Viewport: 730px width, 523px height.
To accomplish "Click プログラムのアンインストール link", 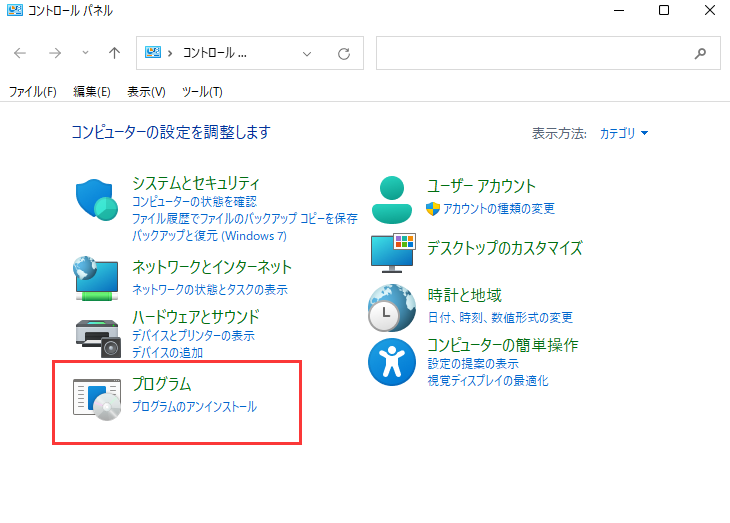I will (194, 407).
